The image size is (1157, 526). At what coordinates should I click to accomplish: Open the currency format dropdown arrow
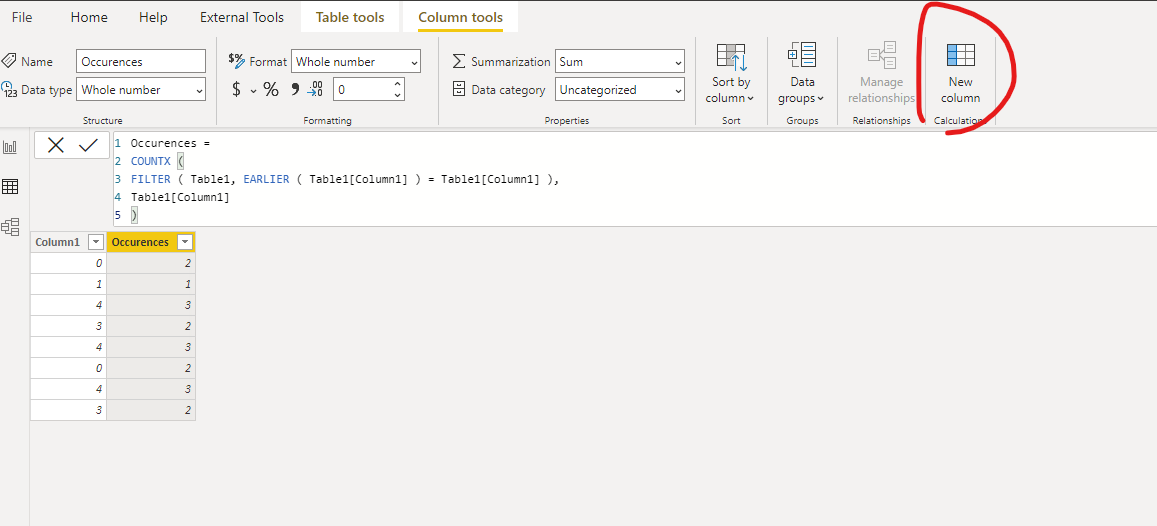tap(253, 91)
